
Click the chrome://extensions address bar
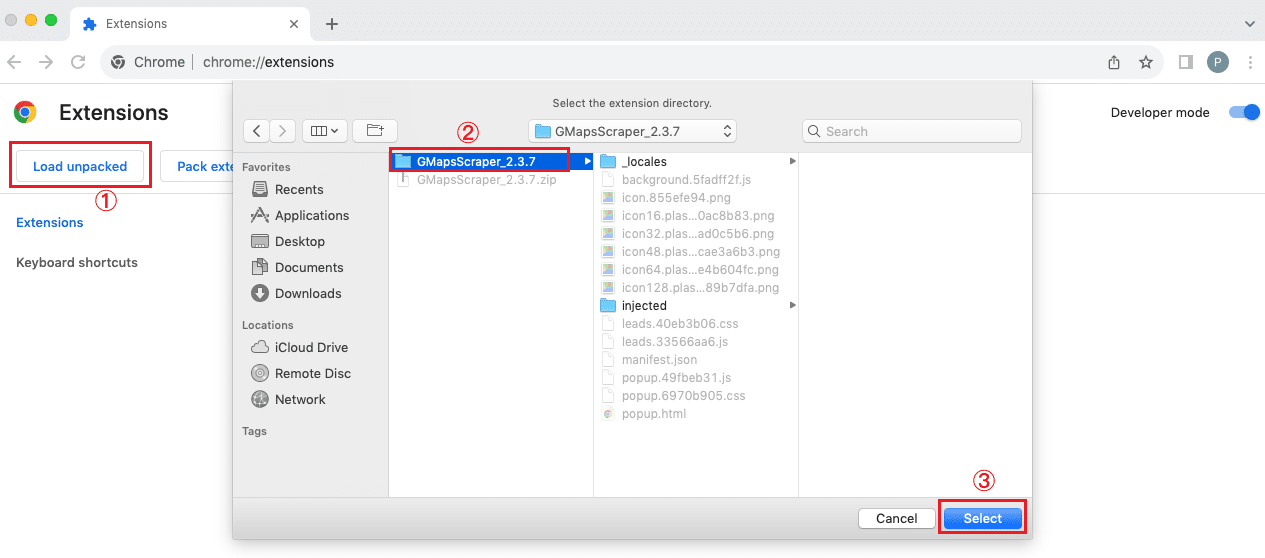coord(632,62)
